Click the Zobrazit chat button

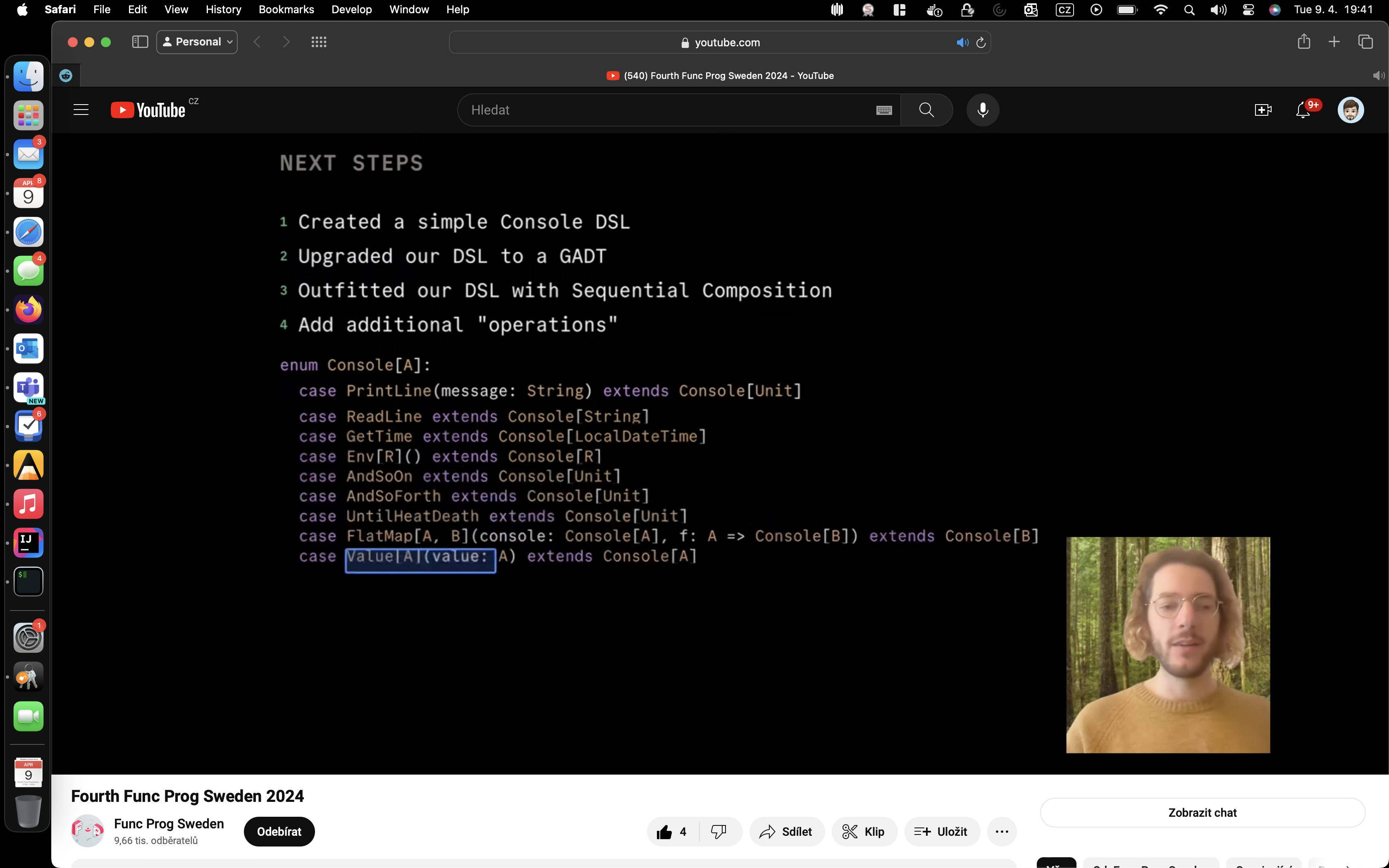(x=1202, y=813)
